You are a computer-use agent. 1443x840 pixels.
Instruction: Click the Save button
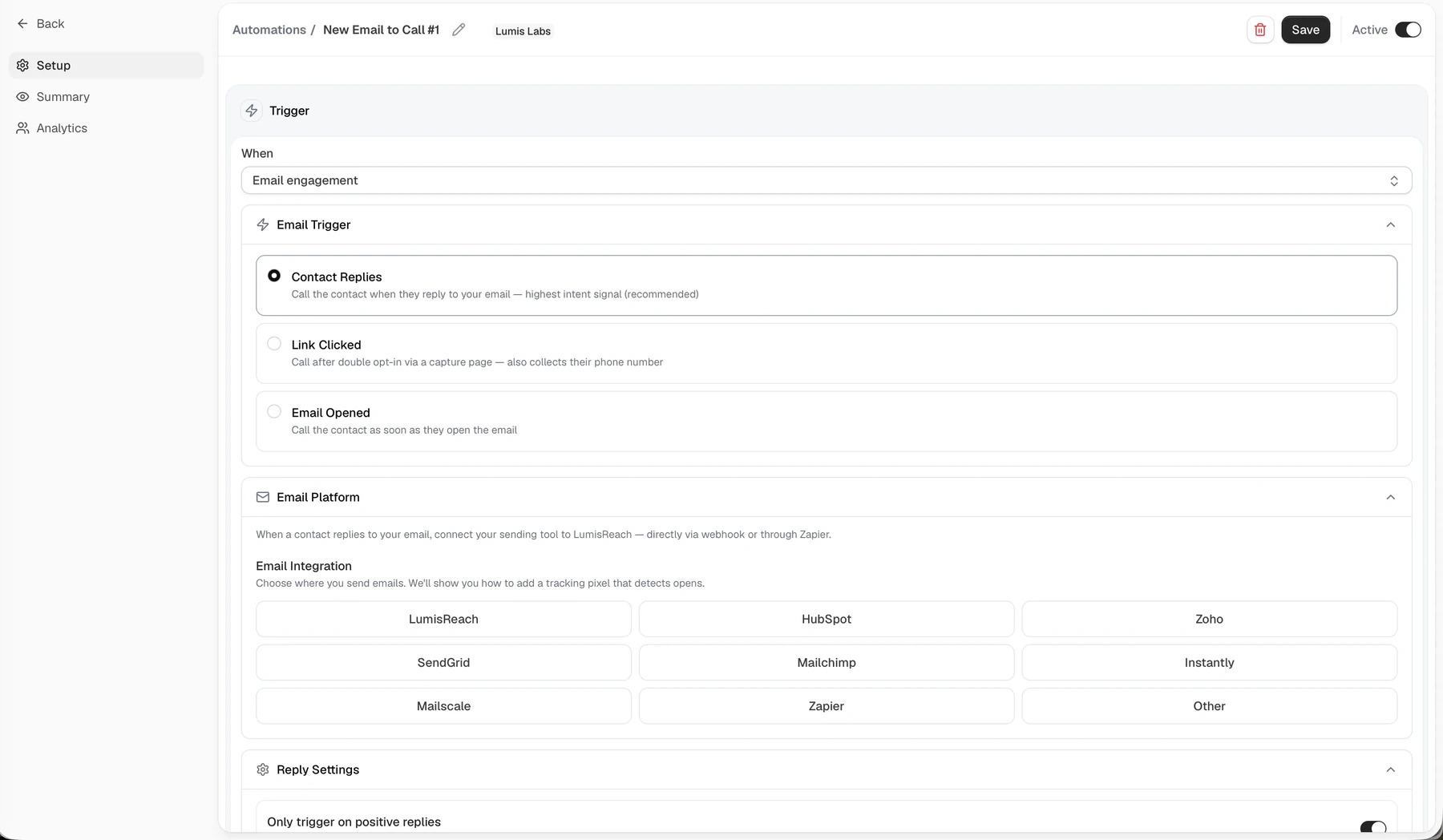tap(1305, 30)
